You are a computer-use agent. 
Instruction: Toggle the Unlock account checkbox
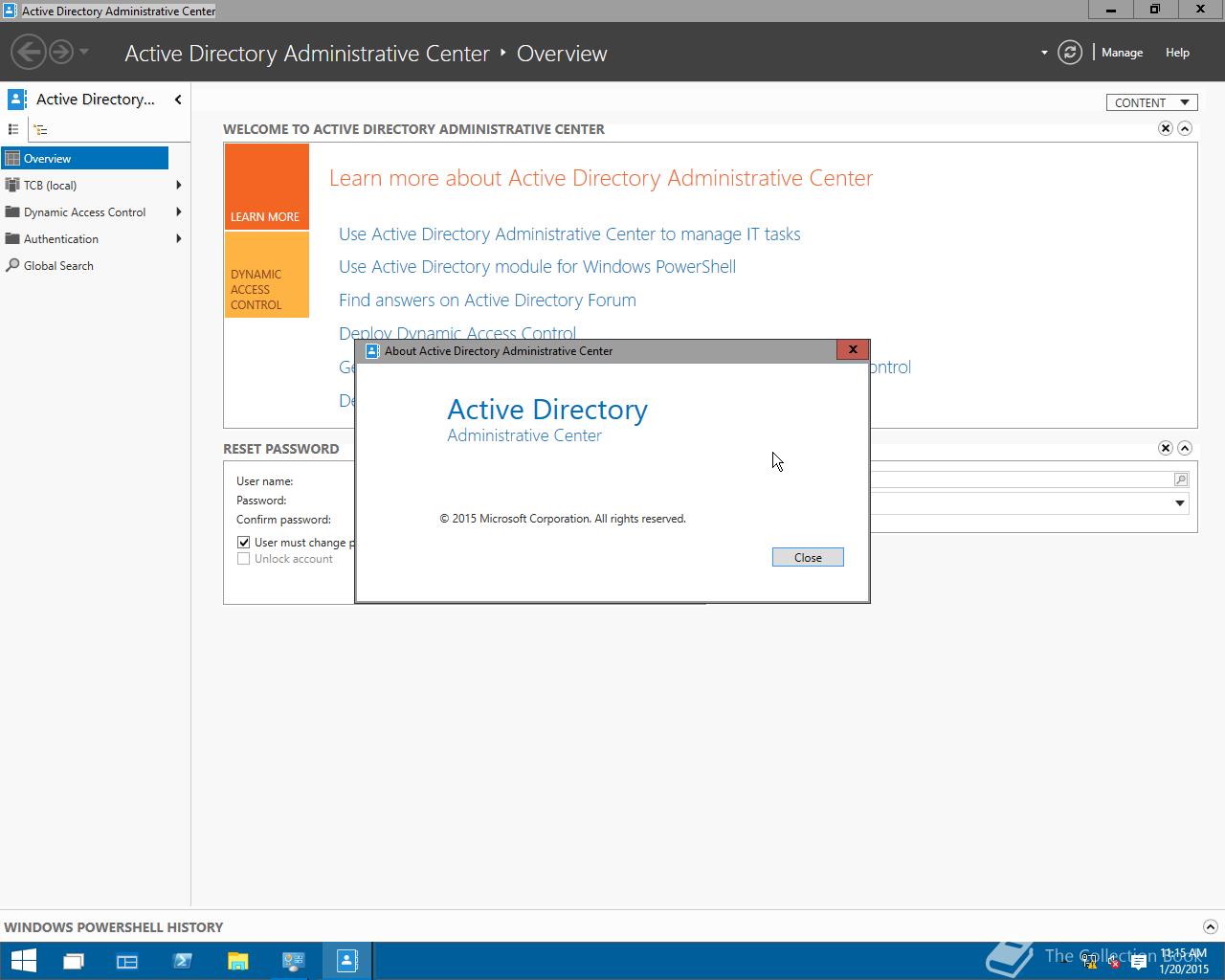[244, 558]
